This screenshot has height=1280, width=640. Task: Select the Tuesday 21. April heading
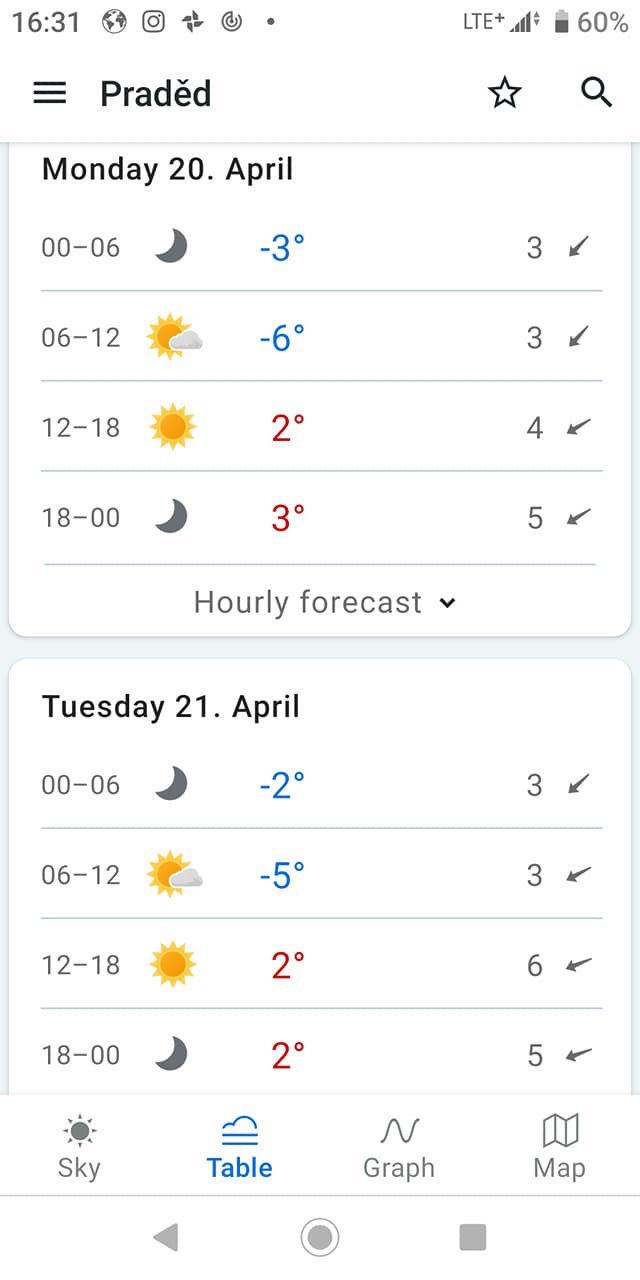coord(171,706)
